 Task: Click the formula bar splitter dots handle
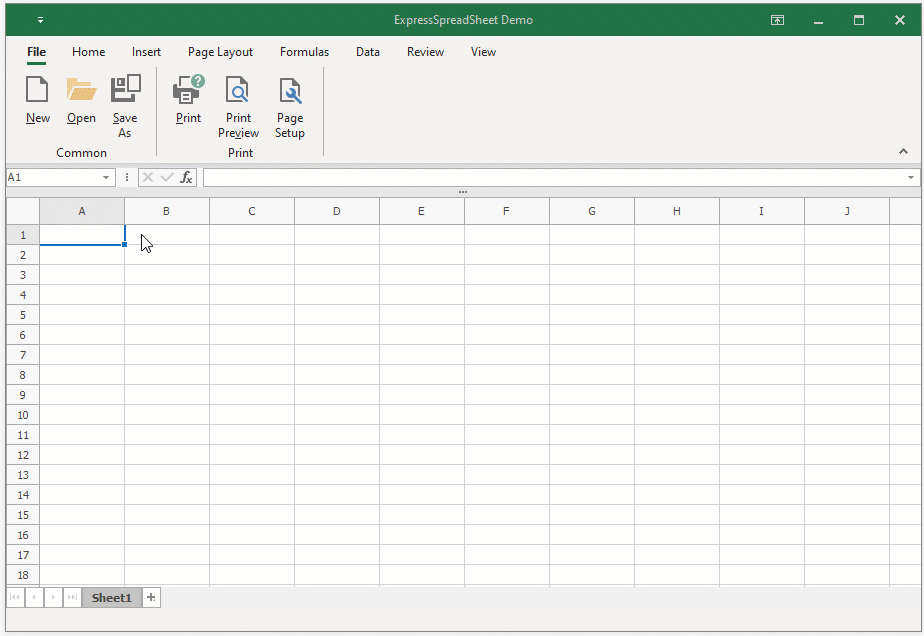pyautogui.click(x=463, y=192)
